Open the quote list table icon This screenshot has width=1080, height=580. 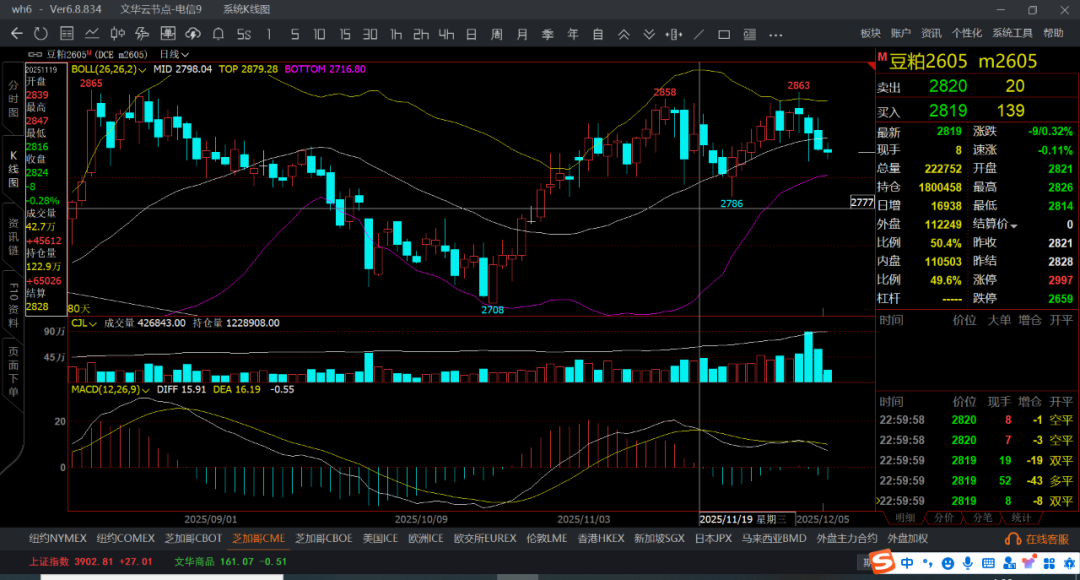point(67,34)
